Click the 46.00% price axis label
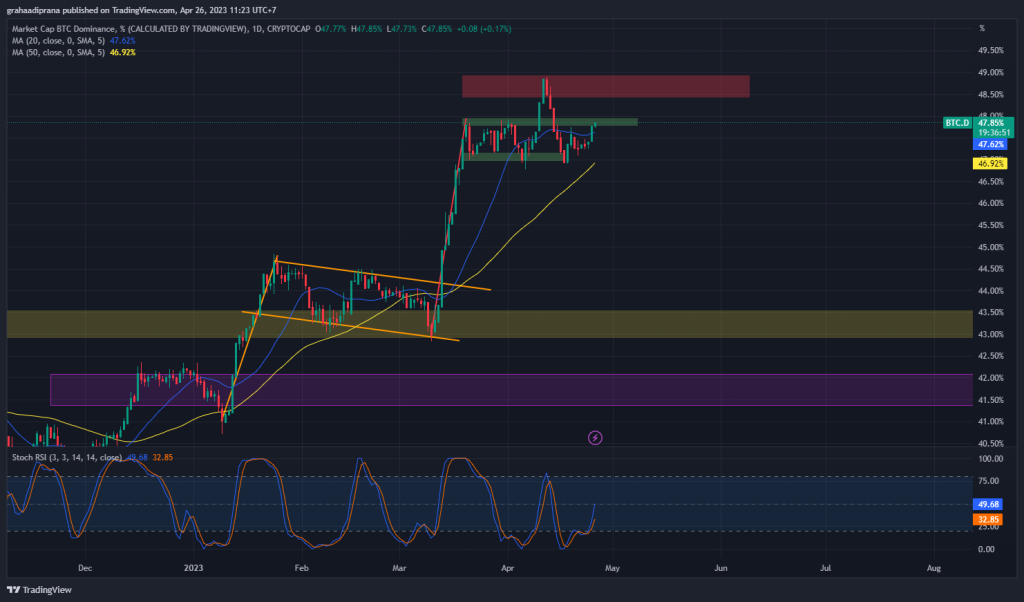Viewport: 1024px width, 602px height. [991, 203]
